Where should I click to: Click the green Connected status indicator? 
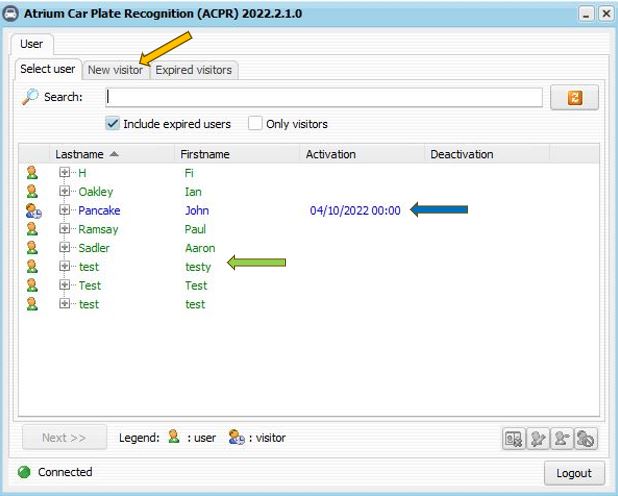pyautogui.click(x=24, y=472)
